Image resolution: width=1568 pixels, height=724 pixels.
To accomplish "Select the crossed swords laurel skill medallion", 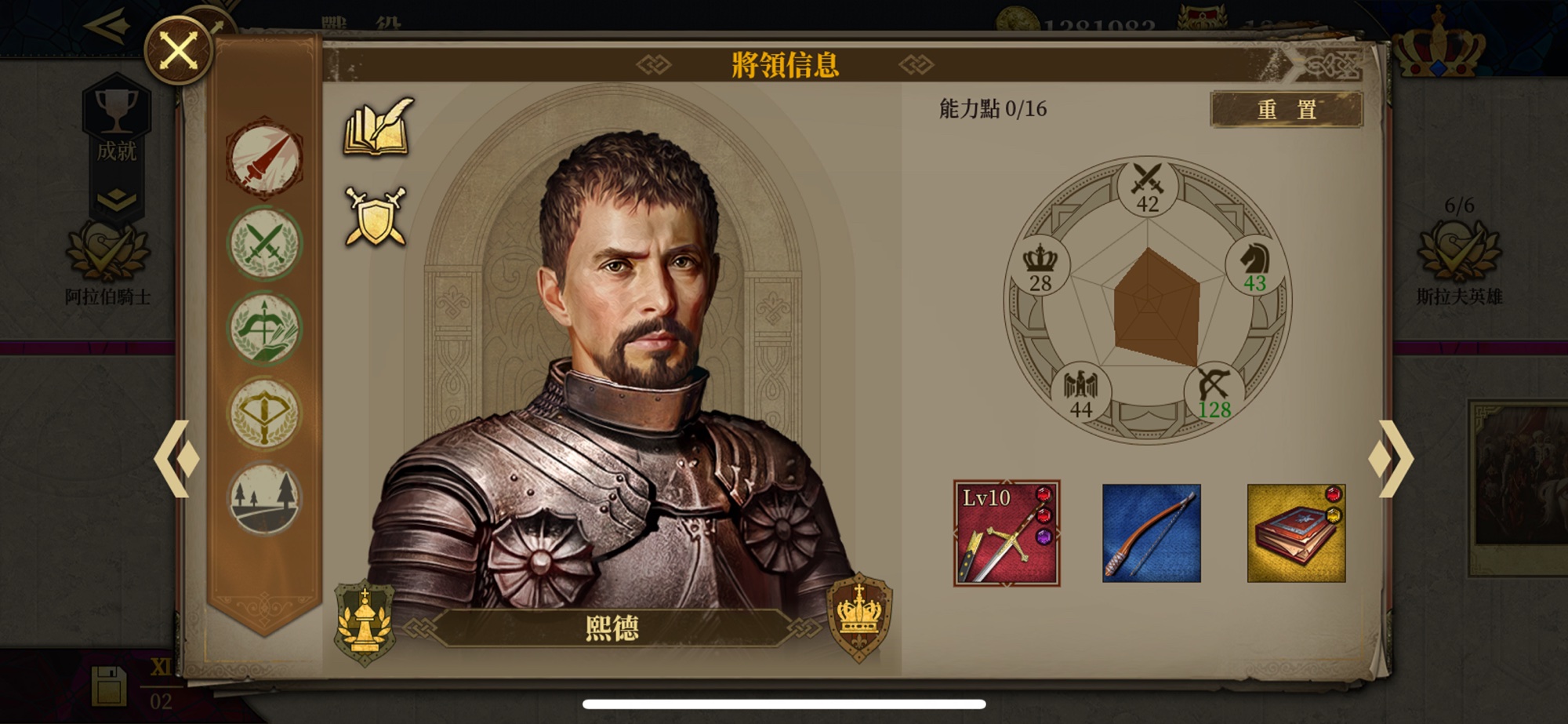I will pos(264,244).
